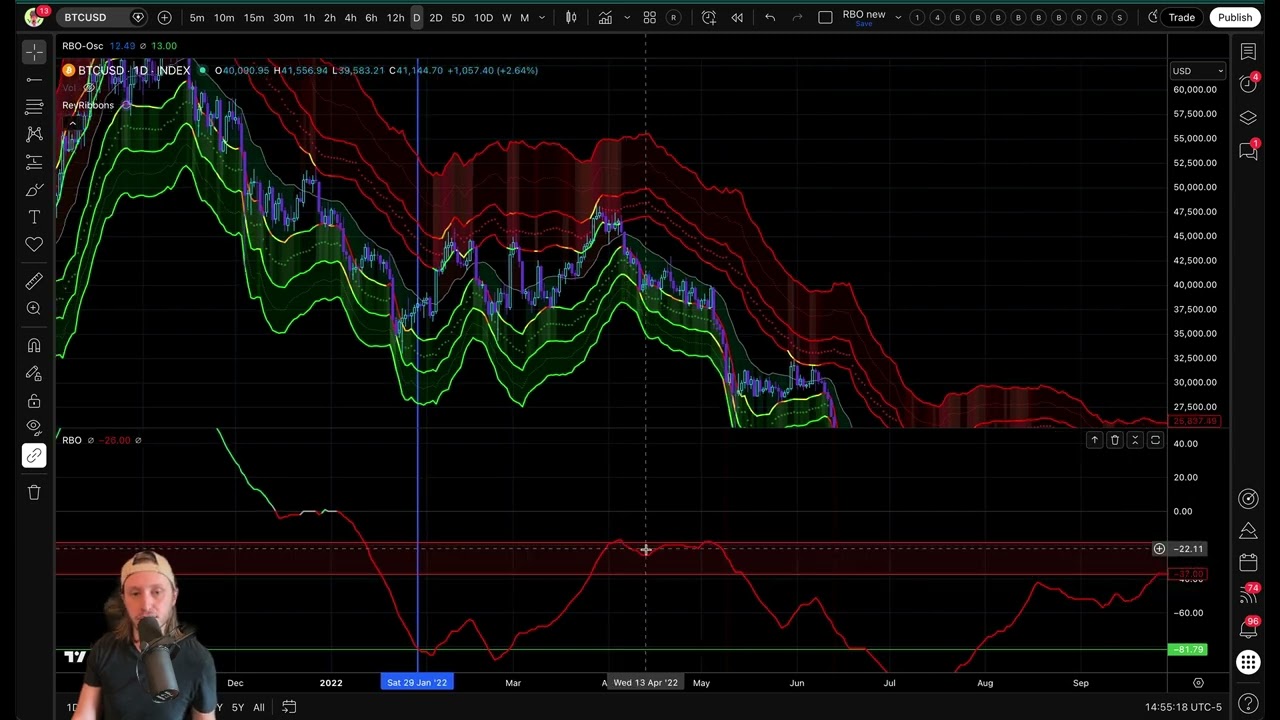Screen dimensions: 1280x720
Task: Toggle the drawings link sync button
Action: click(x=34, y=456)
